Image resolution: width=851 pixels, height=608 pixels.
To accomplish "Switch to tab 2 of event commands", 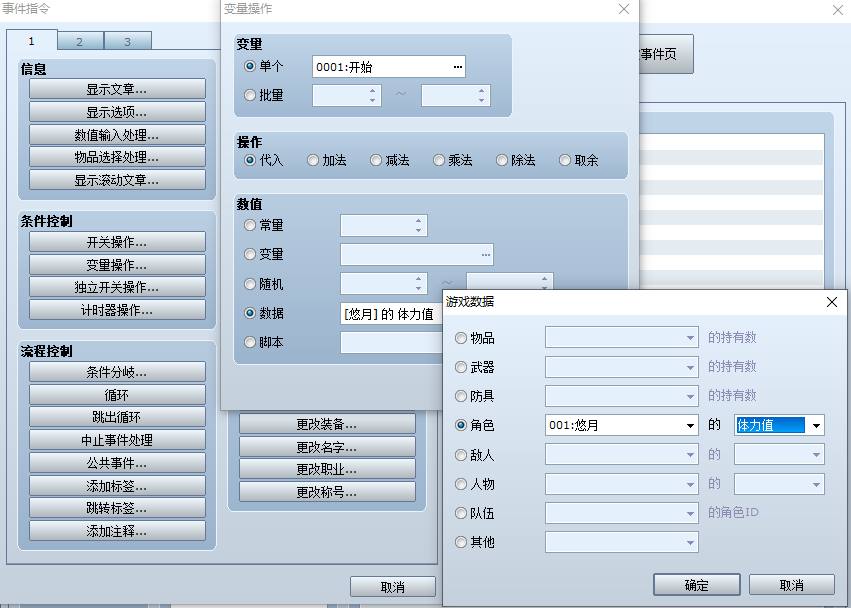I will click(x=80, y=42).
